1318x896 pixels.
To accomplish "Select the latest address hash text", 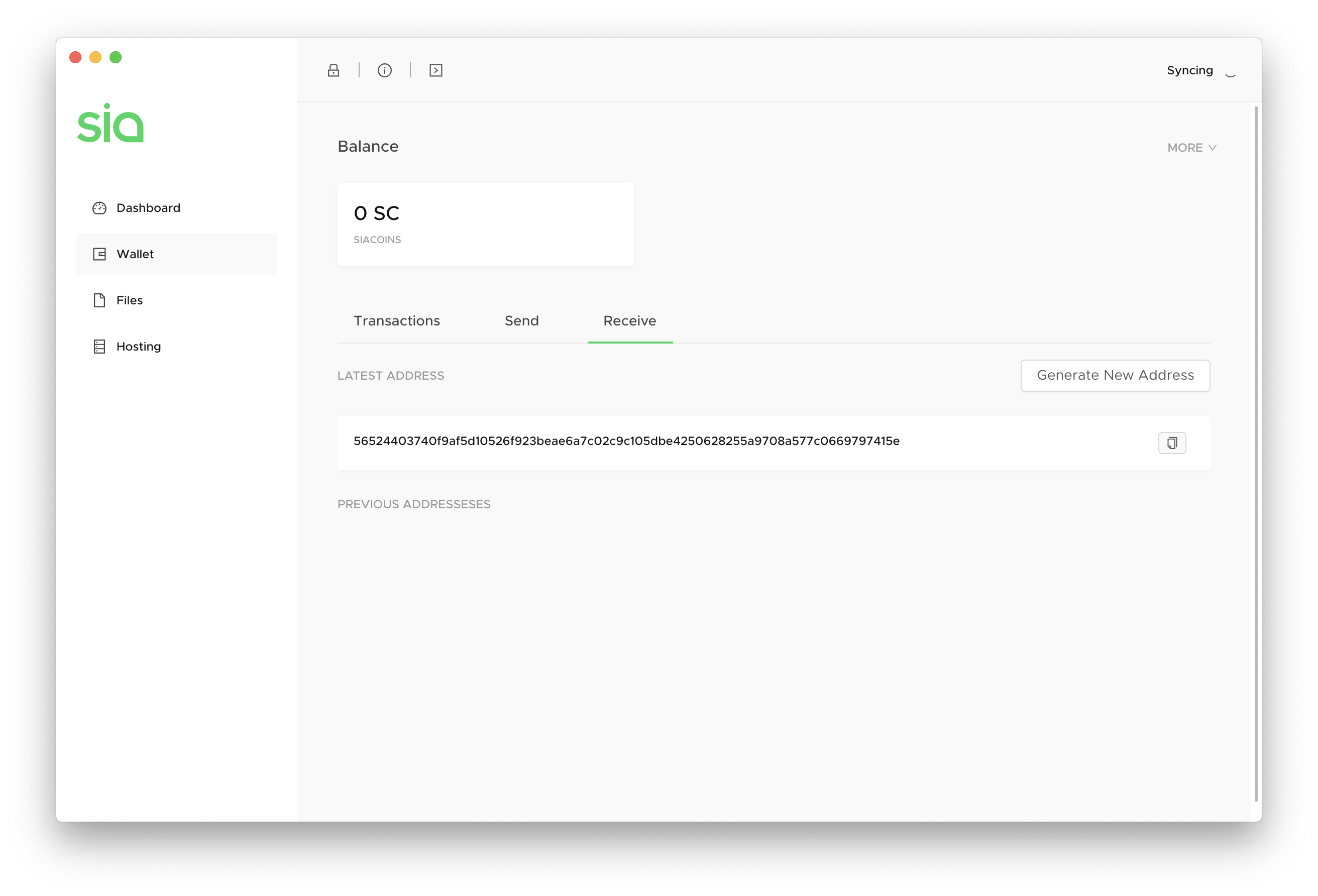I will (x=626, y=441).
